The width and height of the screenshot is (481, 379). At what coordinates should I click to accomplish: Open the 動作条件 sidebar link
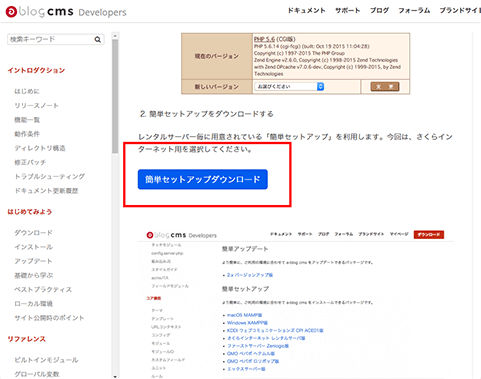[27, 134]
